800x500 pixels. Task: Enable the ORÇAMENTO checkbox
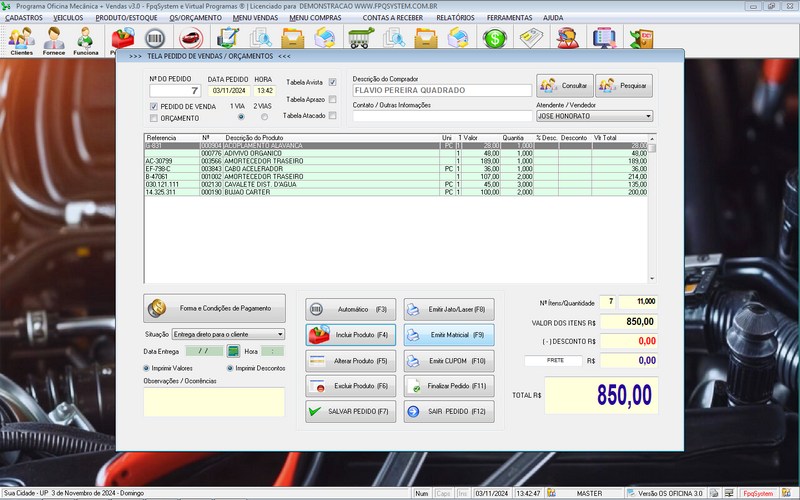[154, 118]
